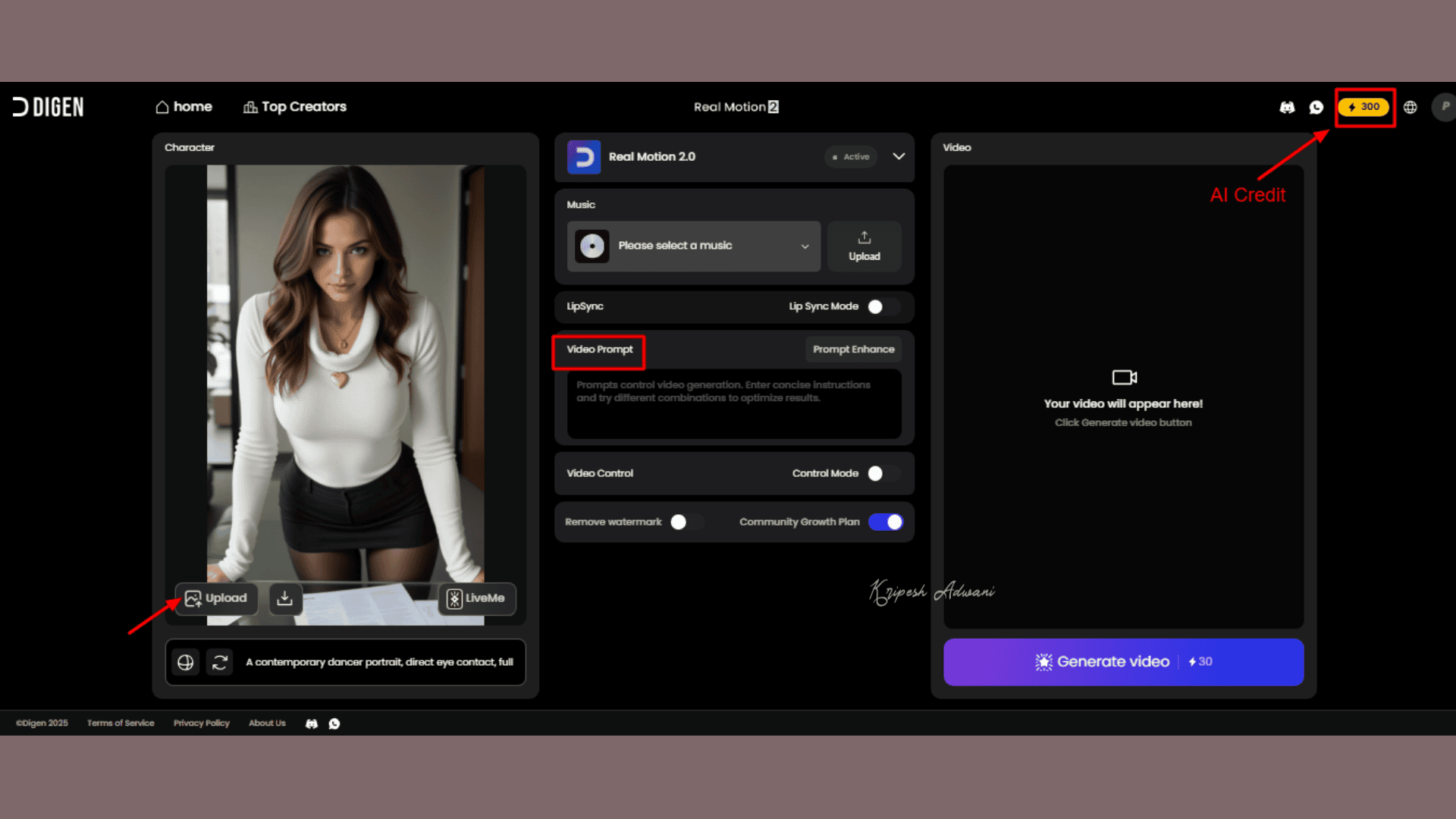Click the globe language icon
The height and width of the screenshot is (819, 1456).
(1410, 107)
